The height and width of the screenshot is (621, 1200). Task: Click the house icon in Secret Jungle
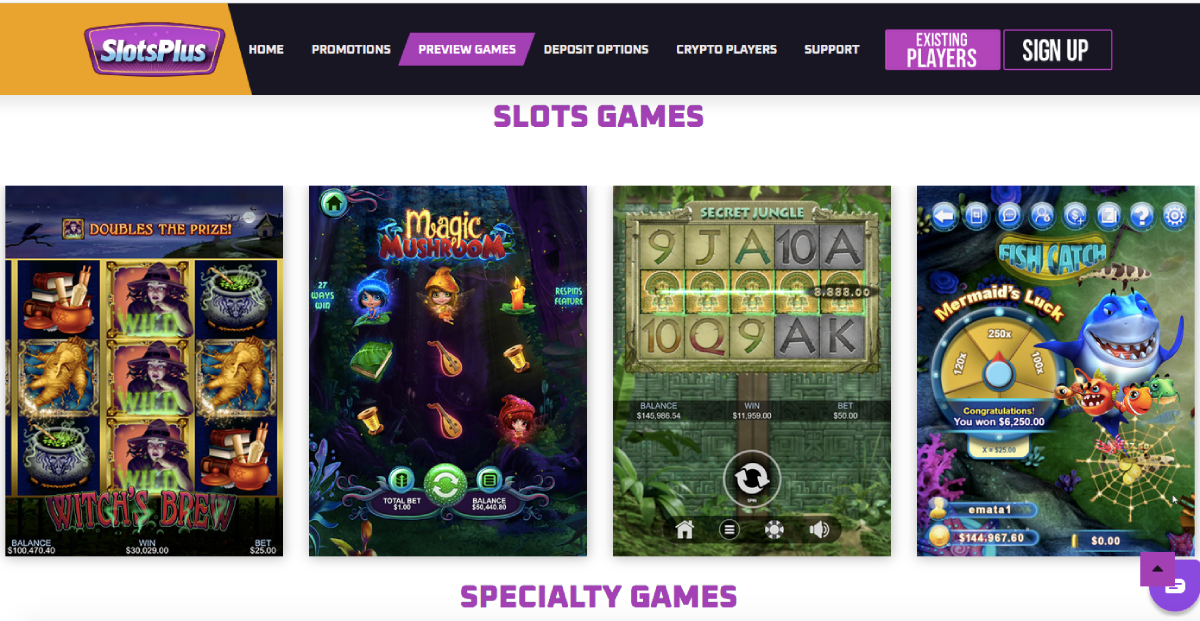pos(684,530)
